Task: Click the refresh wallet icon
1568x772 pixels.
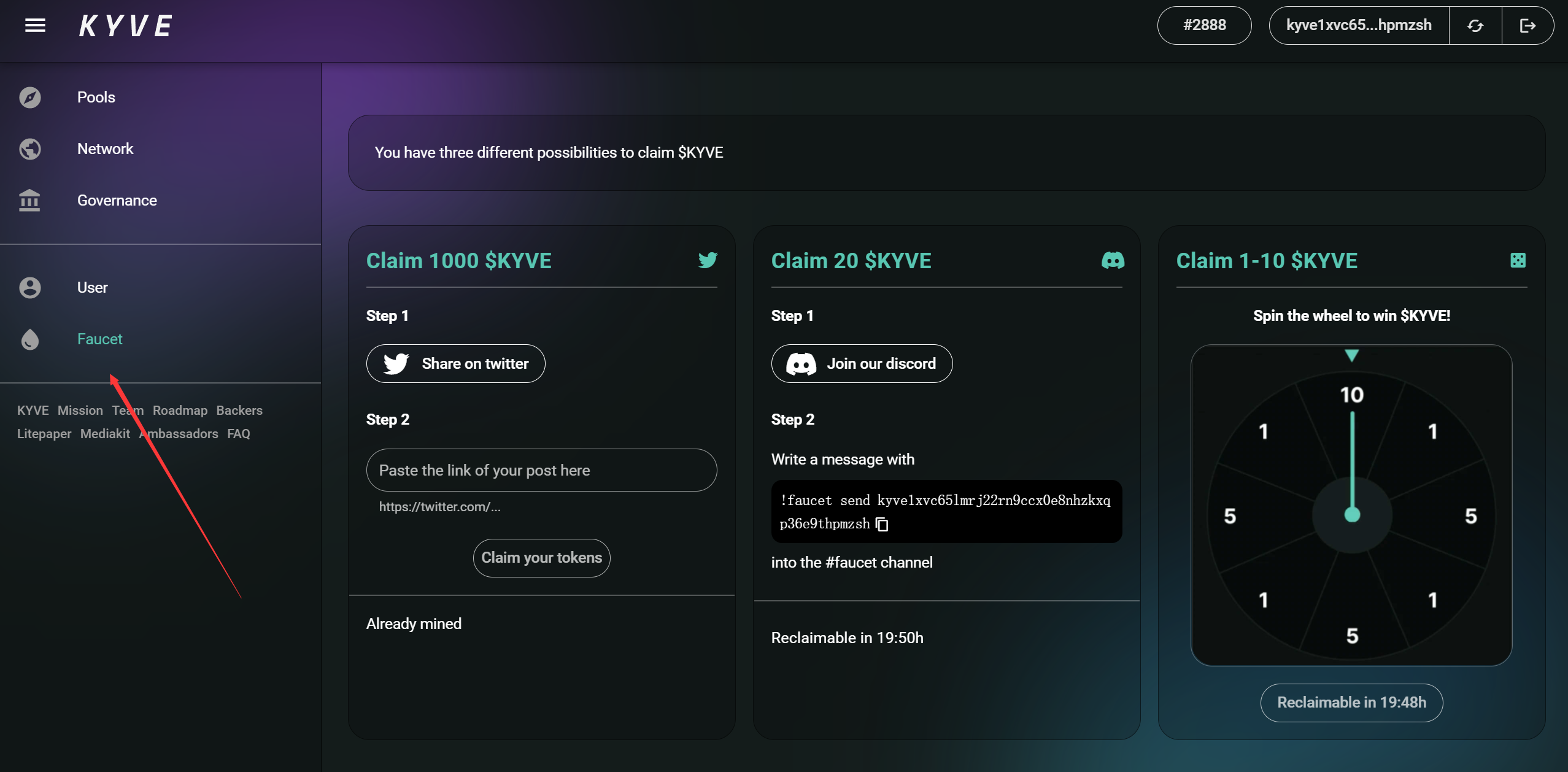Action: point(1475,26)
